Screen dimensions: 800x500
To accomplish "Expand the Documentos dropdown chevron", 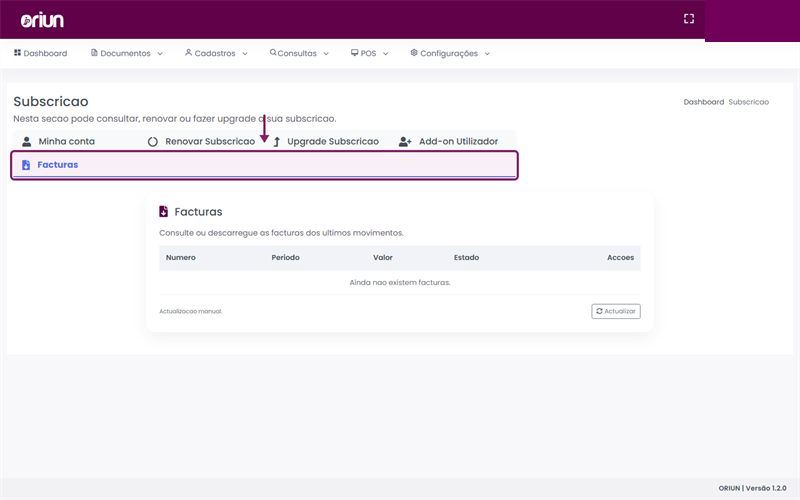I will click(x=160, y=54).
